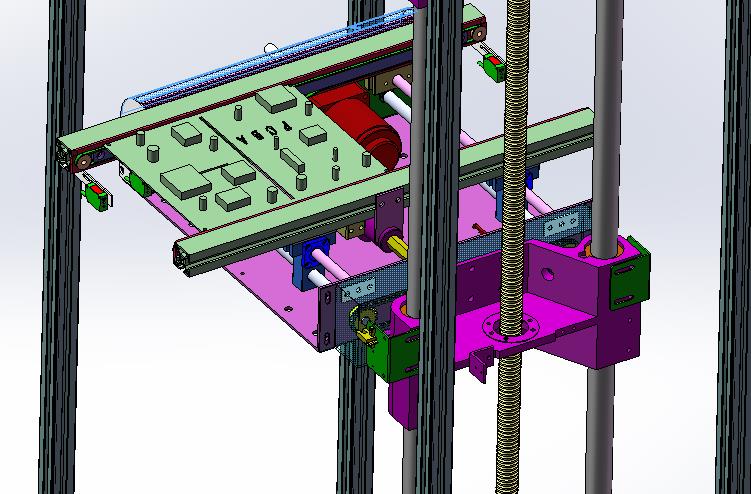Pick the largest rectangular component on the circuit board
Screen dimensions: 751x494
pos(185,182)
